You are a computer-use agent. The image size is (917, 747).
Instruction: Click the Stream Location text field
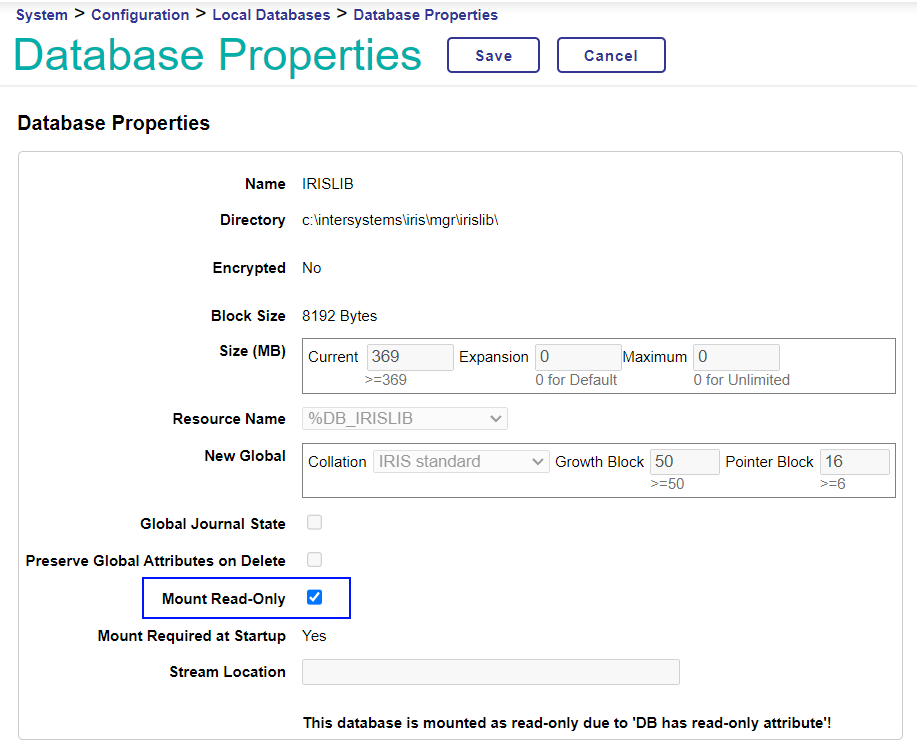click(490, 672)
